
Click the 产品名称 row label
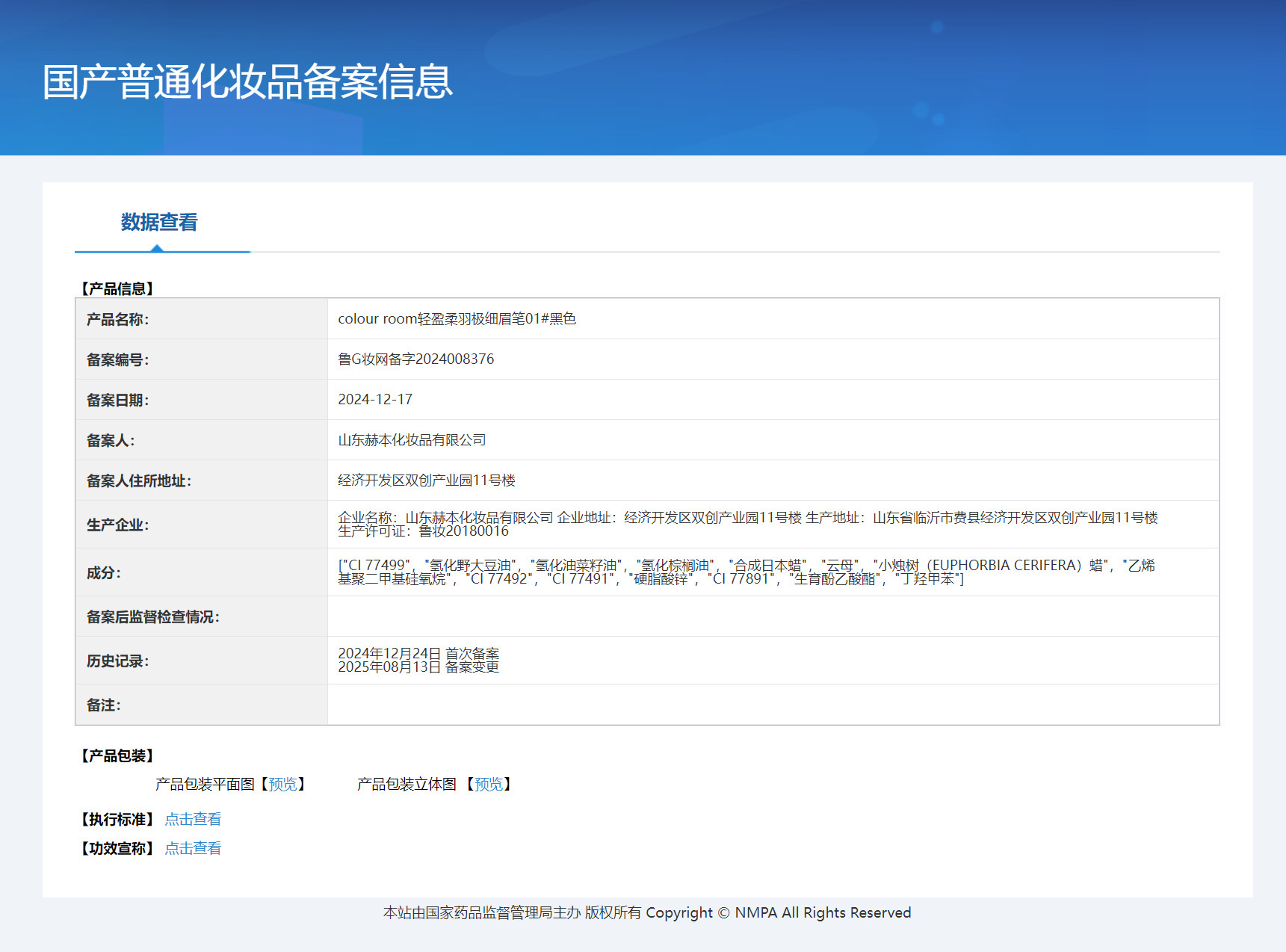[117, 320]
